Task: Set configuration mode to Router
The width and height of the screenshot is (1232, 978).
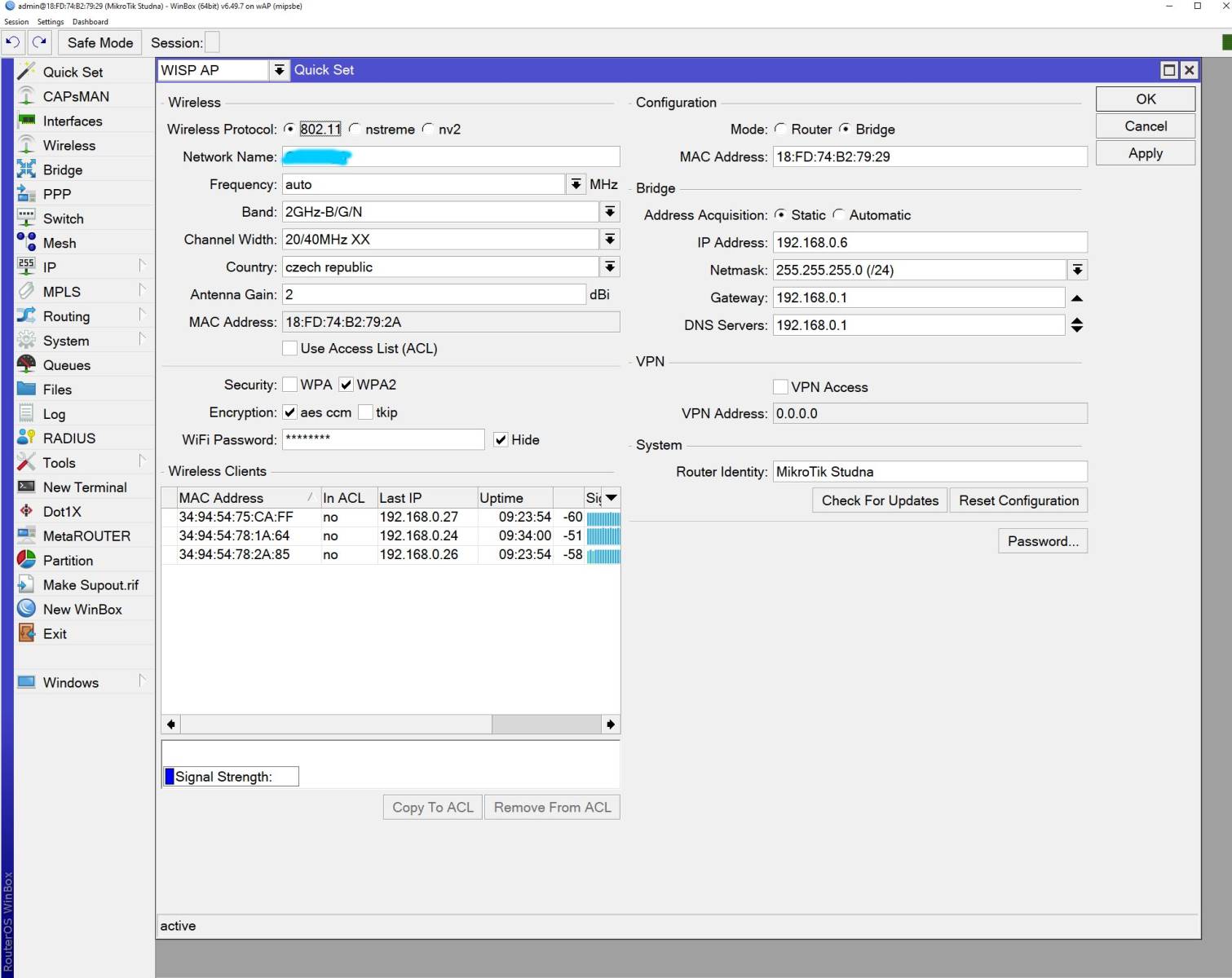Action: 780,129
